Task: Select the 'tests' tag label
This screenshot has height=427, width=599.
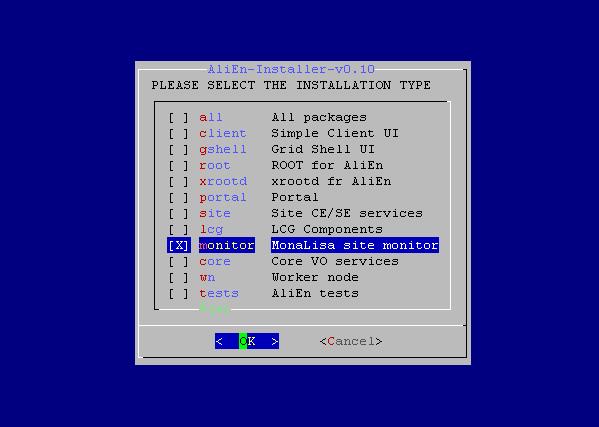Action: 219,294
